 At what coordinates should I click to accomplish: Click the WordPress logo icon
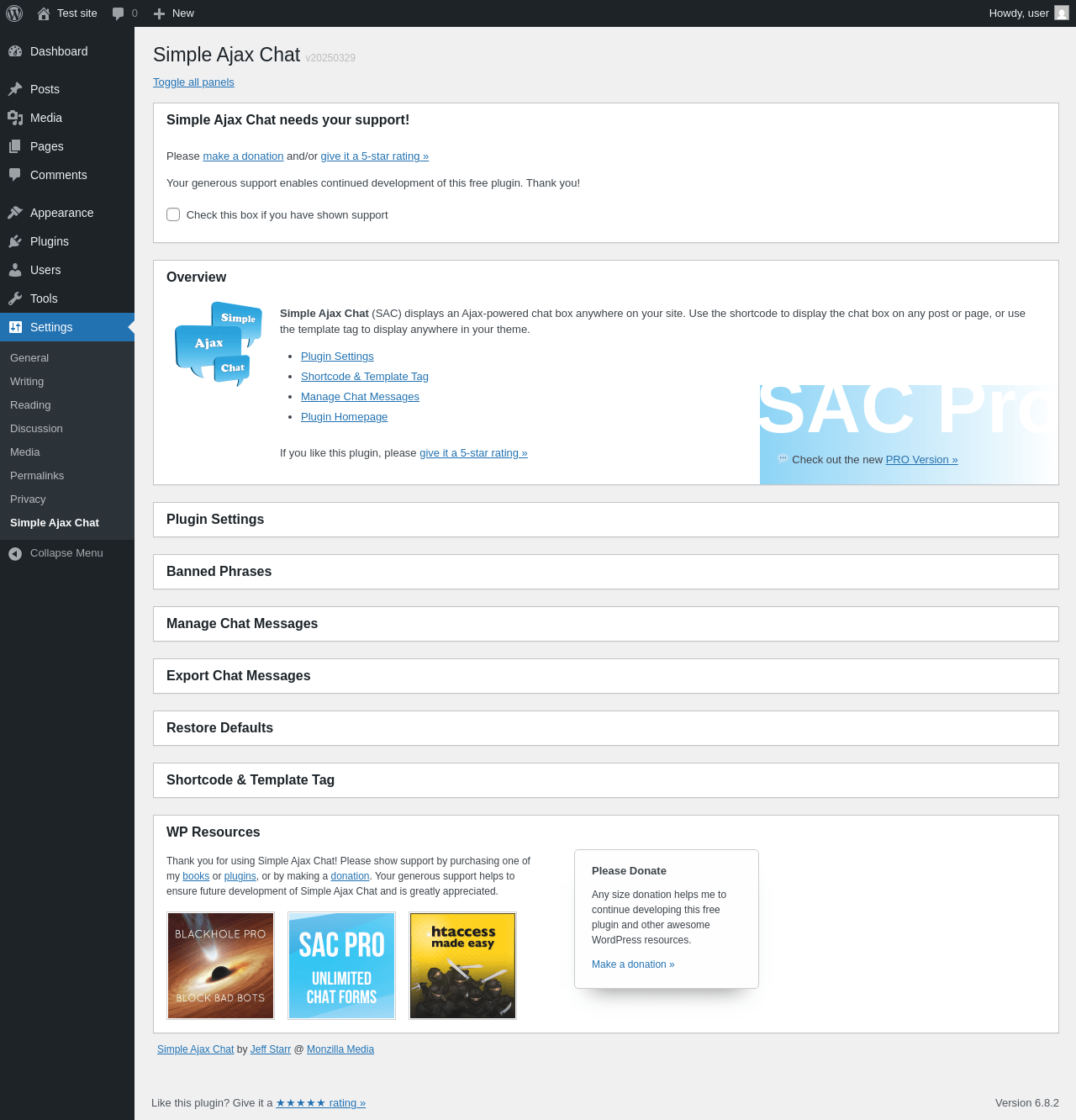coord(14,13)
